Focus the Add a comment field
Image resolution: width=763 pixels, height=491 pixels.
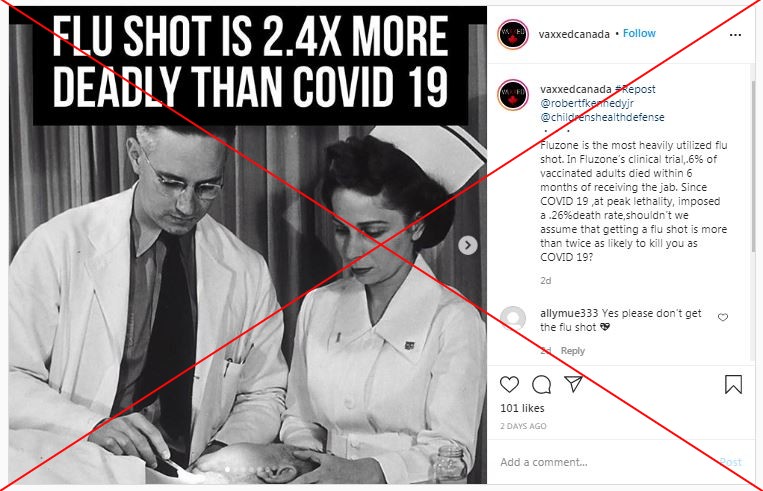click(x=603, y=462)
